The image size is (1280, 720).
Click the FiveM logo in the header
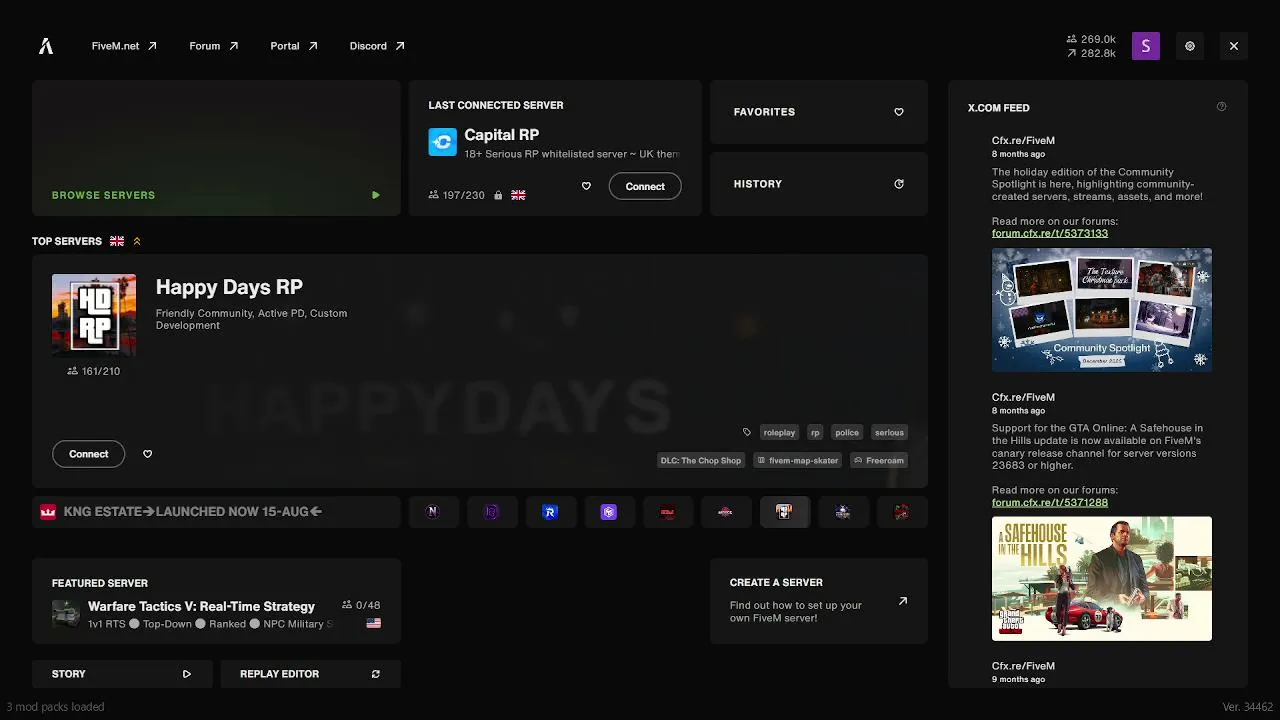point(46,46)
